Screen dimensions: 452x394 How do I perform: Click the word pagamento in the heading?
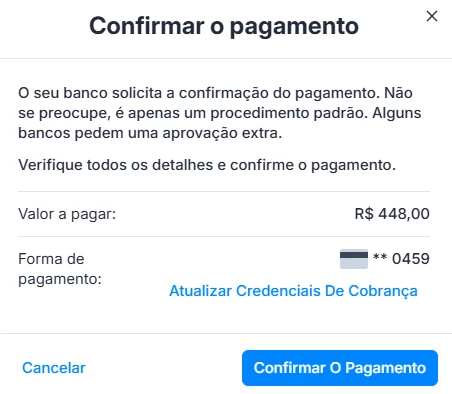(x=294, y=27)
